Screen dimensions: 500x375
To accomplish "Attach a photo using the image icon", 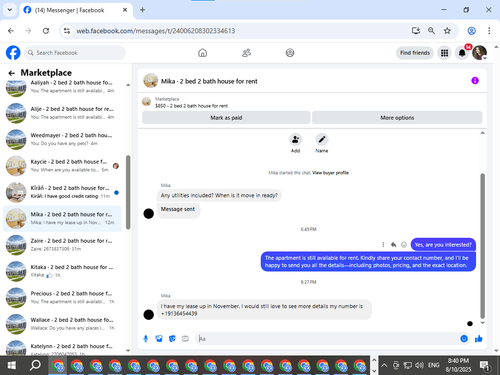I will [x=159, y=339].
